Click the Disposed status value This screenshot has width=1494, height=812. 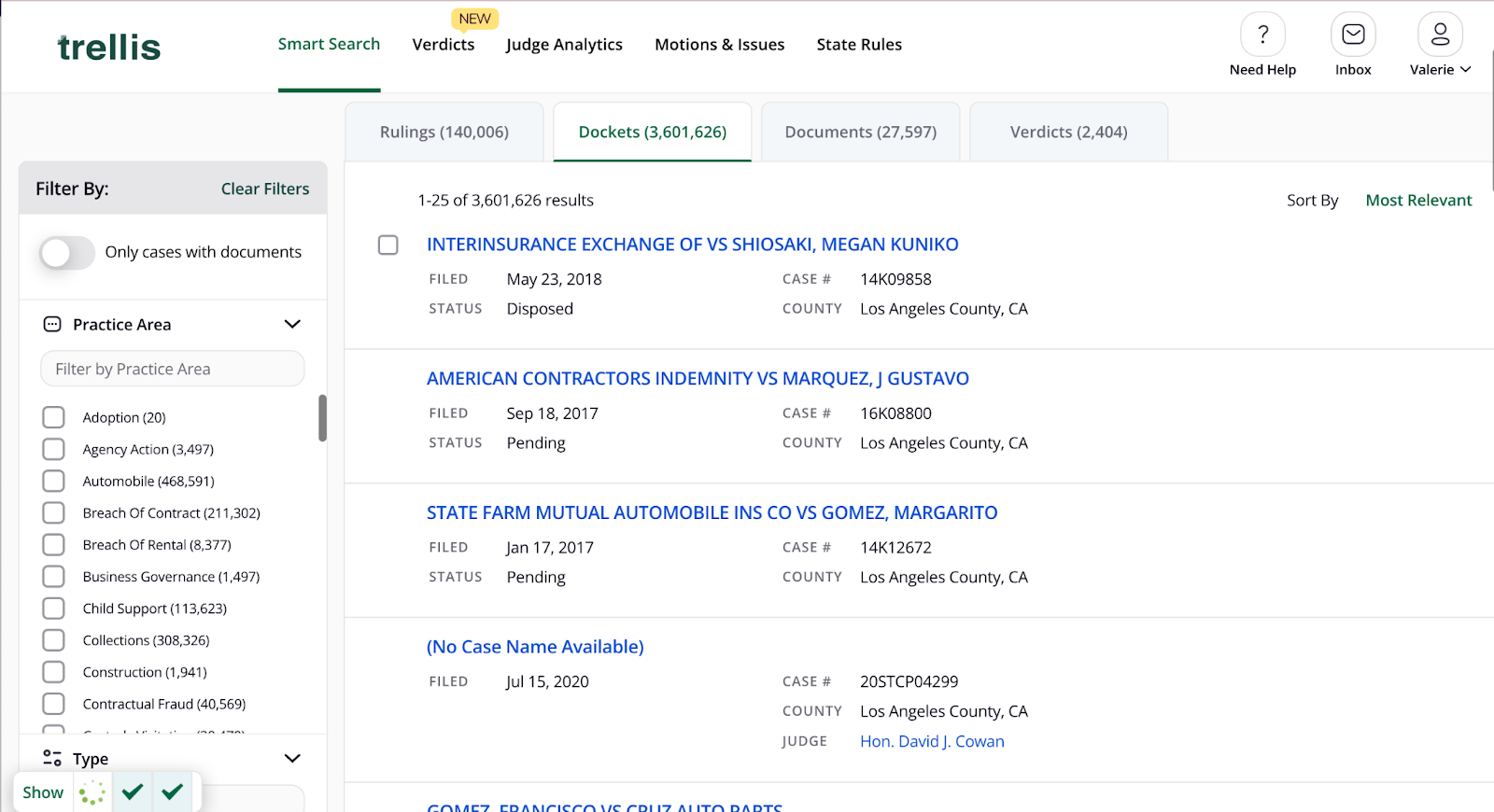click(540, 309)
